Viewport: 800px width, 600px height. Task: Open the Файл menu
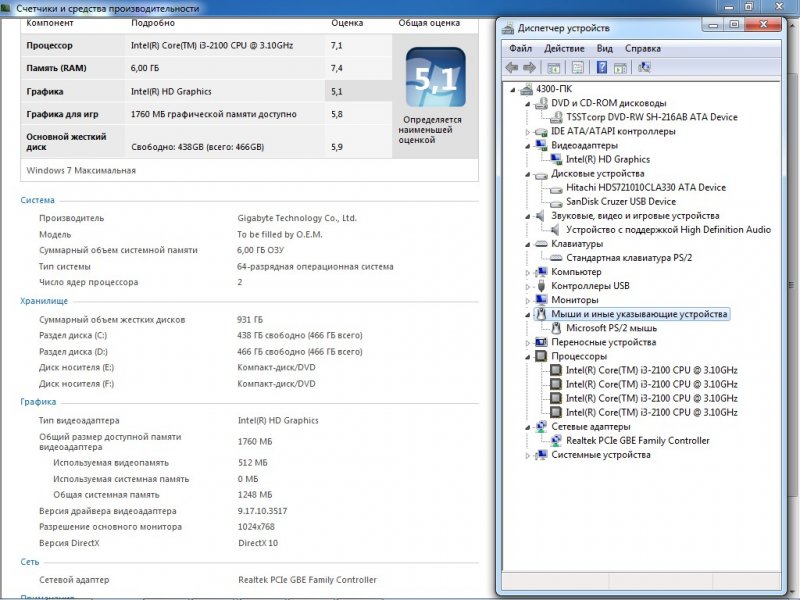(520, 48)
